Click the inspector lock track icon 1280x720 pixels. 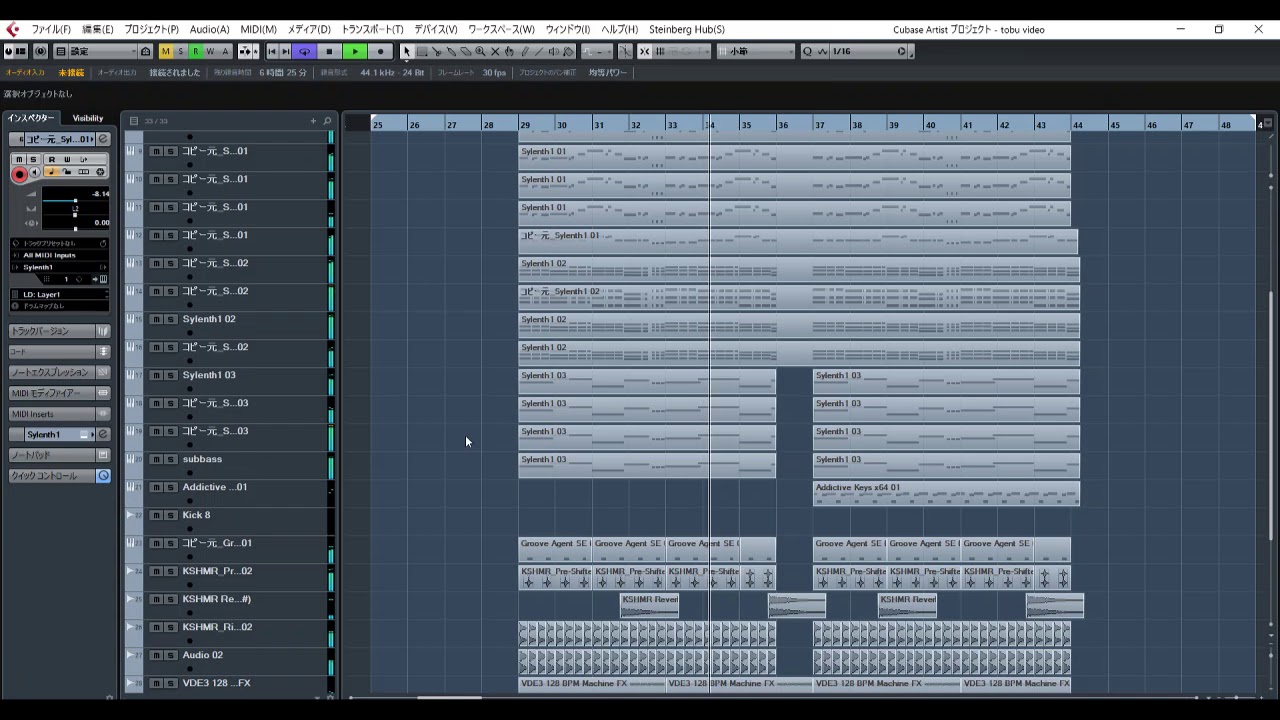(x=67, y=172)
